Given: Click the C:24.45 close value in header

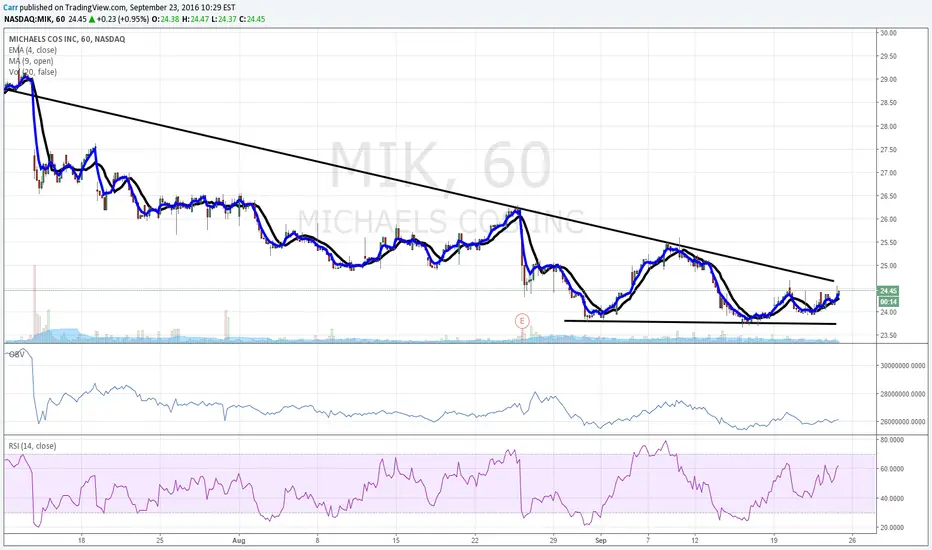Looking at the screenshot, I should pyautogui.click(x=252, y=19).
